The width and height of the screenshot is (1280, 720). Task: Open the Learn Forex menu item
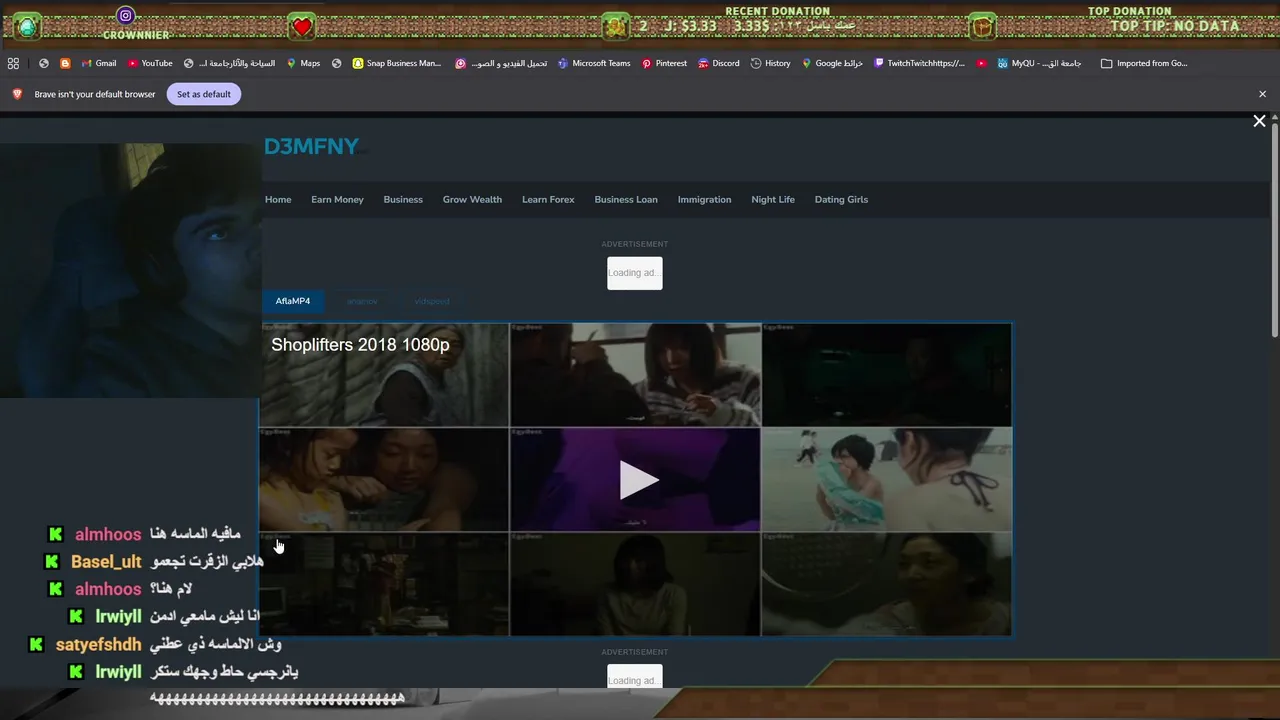pyautogui.click(x=548, y=199)
